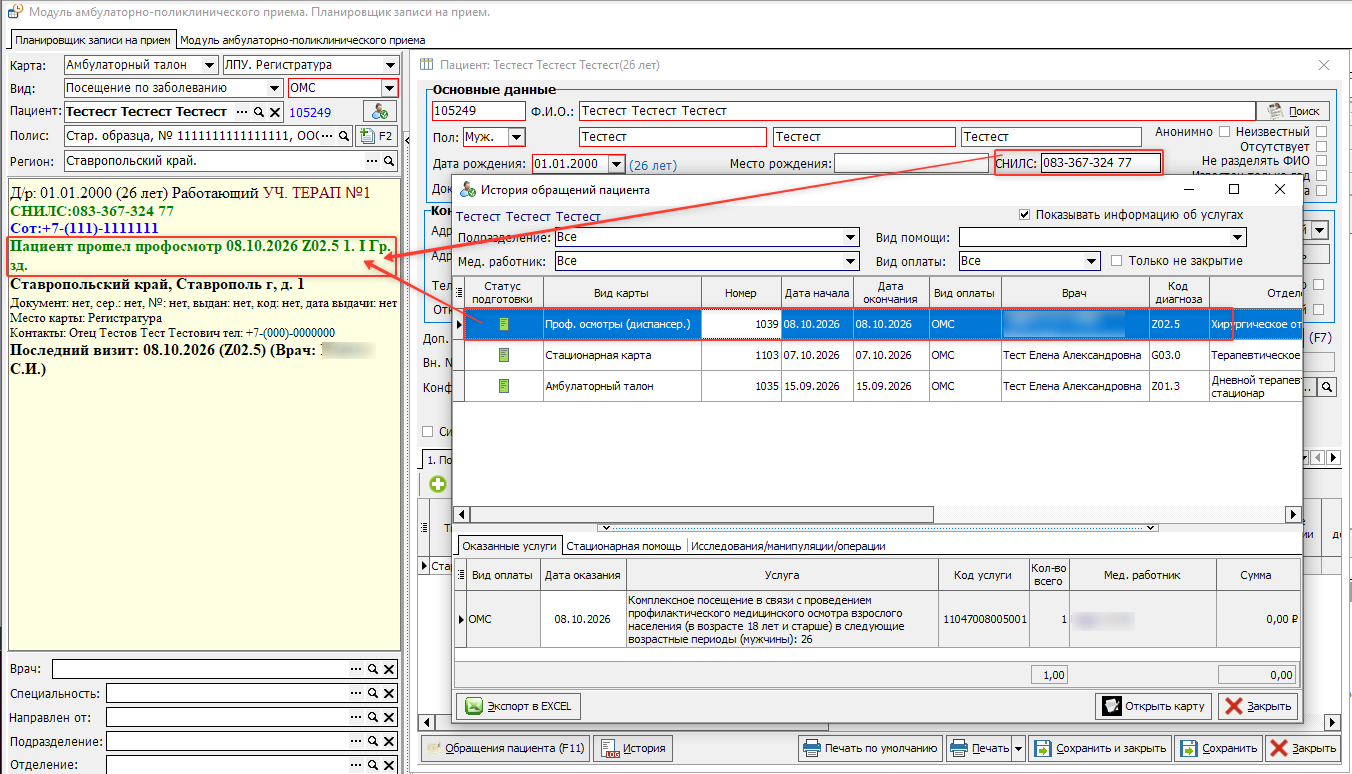This screenshot has width=1352, height=774.
Task: Click the patient verification icon button beside 105249
Action: click(x=379, y=112)
